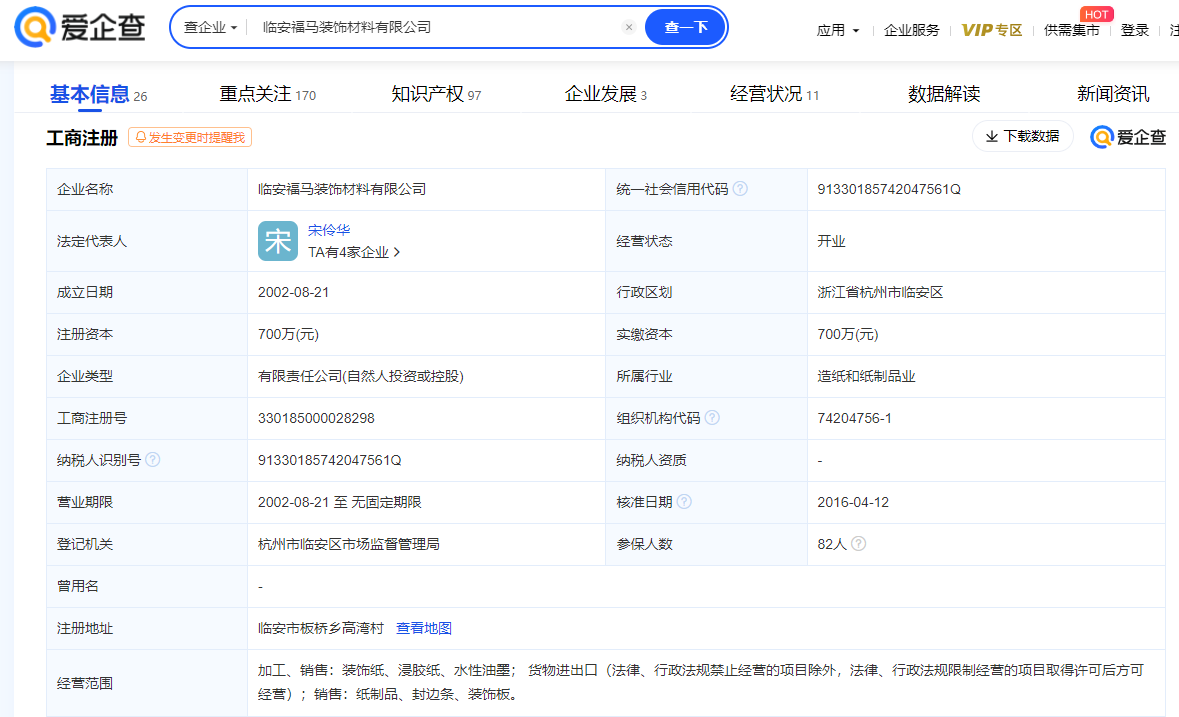Open the 查企业 search type dropdown

click(211, 27)
